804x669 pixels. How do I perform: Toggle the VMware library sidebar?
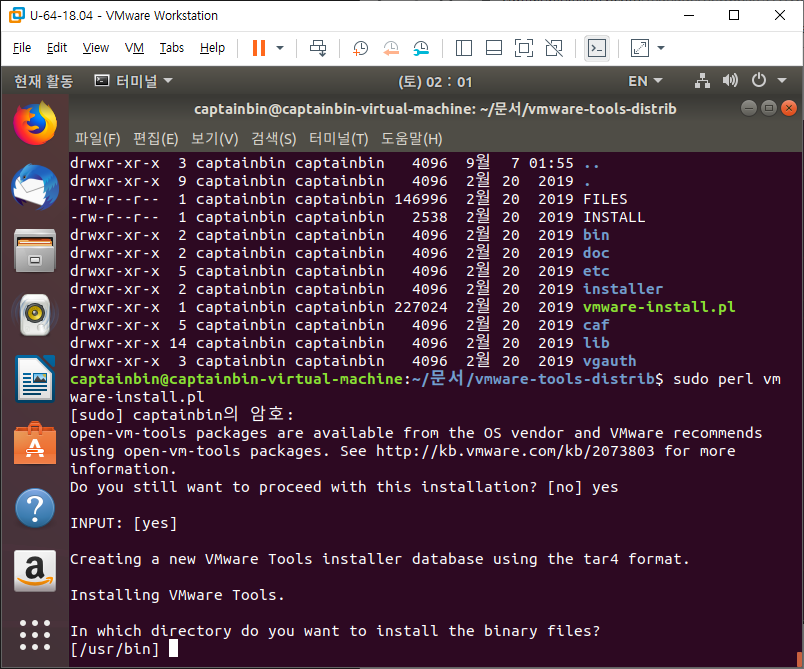coord(464,48)
